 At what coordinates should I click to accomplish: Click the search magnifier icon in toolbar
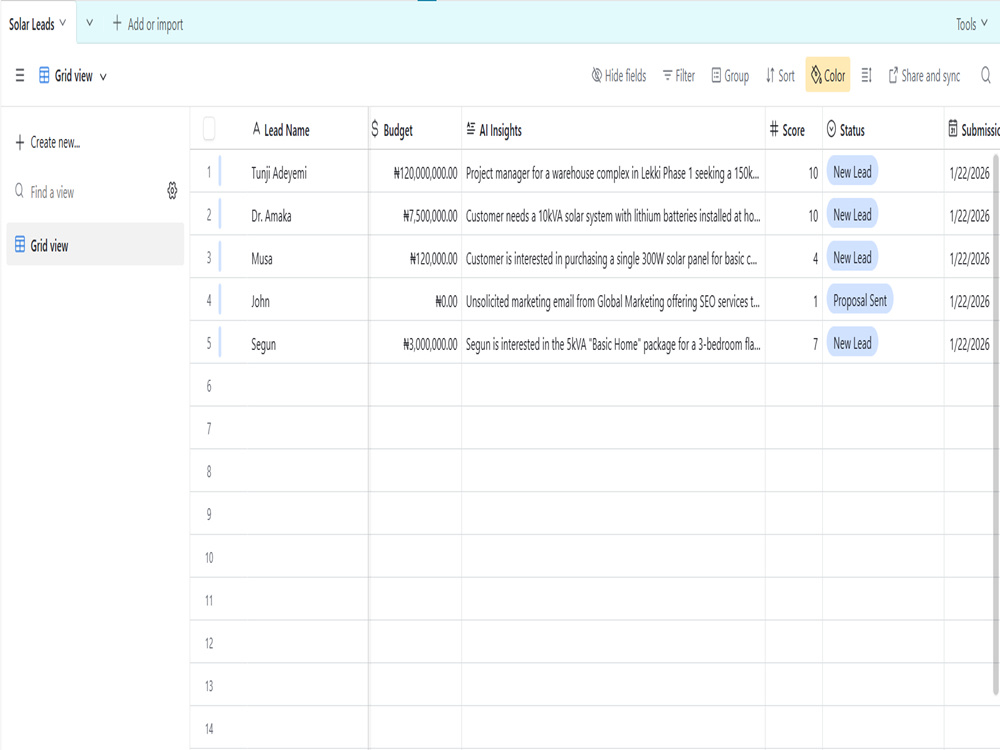coord(985,76)
